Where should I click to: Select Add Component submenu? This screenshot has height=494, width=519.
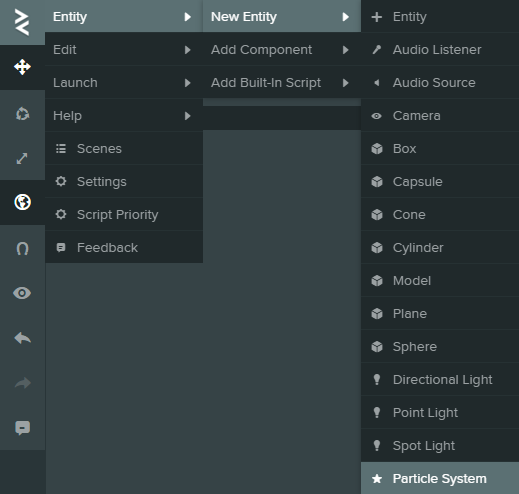[x=282, y=49]
